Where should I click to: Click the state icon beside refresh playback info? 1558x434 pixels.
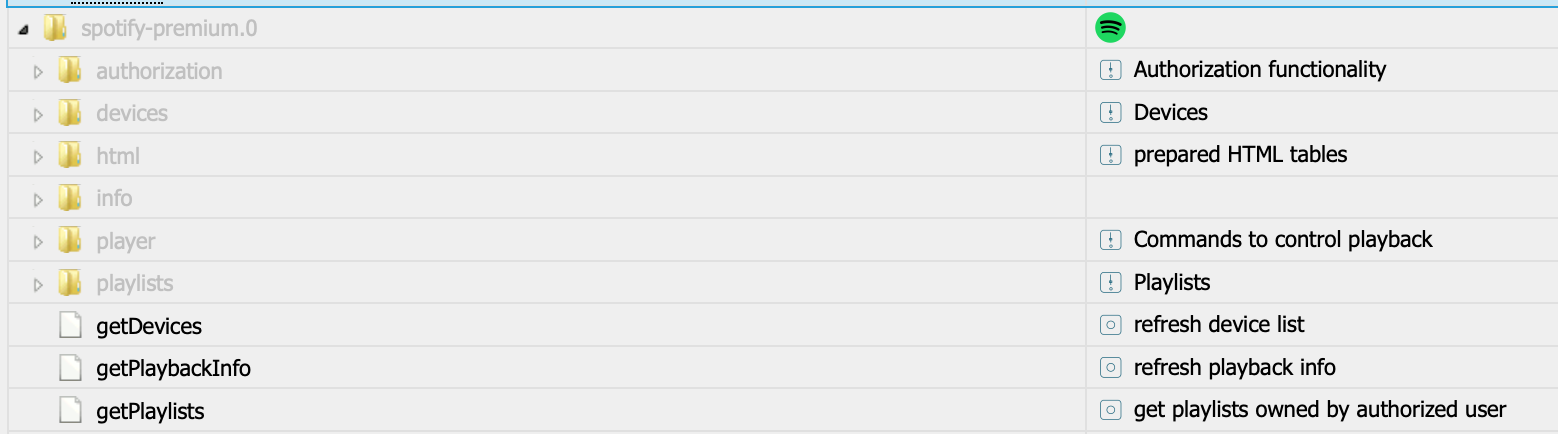1110,367
